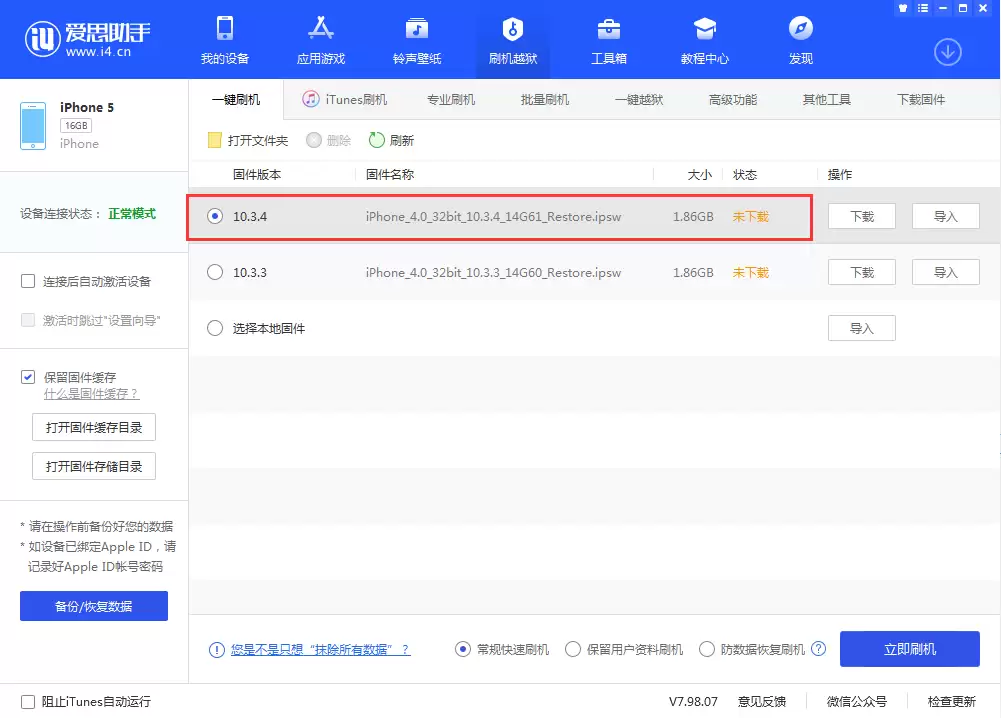1001x718 pixels.
Task: Click the 固件名称 column header
Action: coord(389,174)
